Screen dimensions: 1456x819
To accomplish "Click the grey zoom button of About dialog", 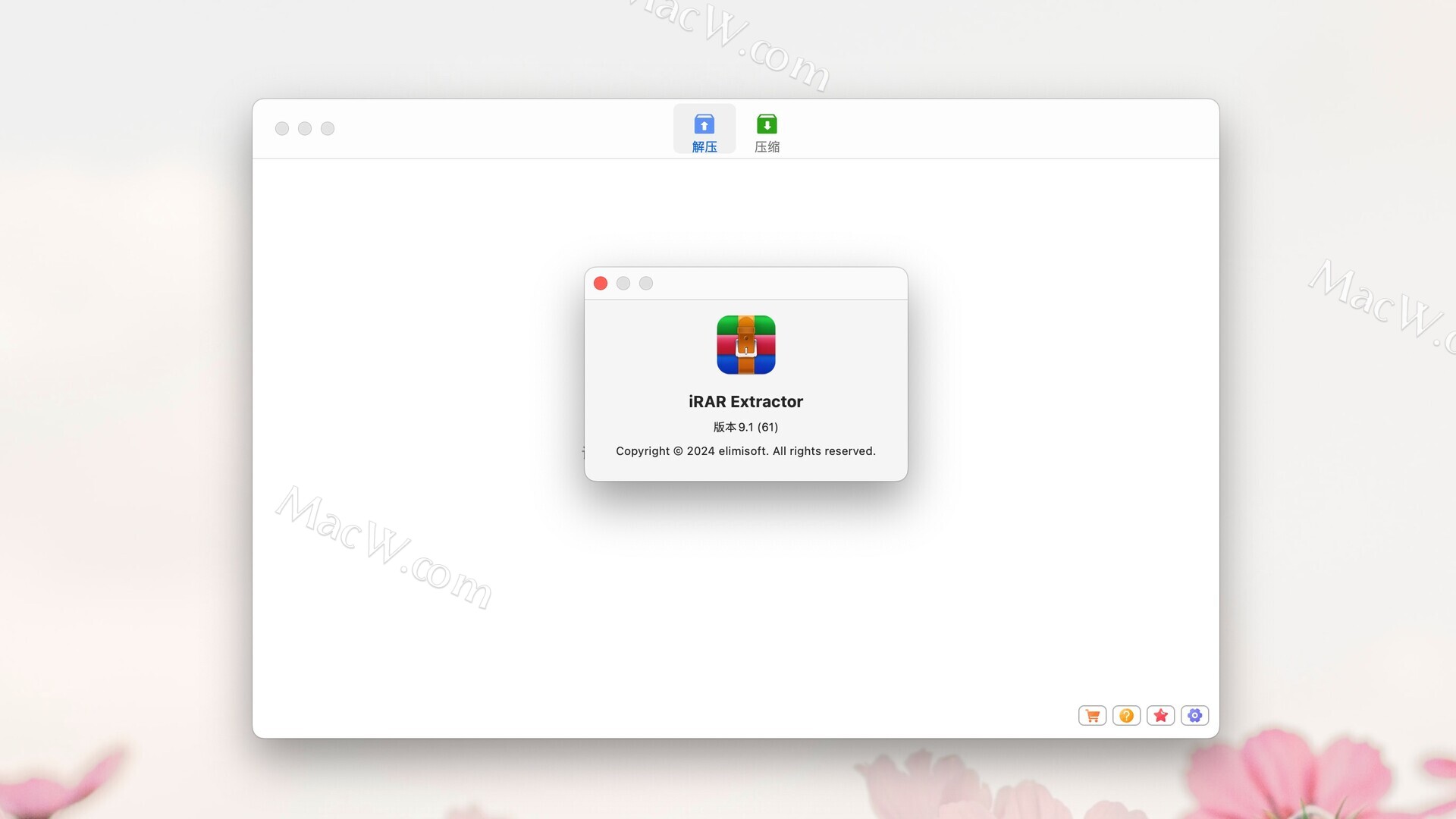I will [x=646, y=283].
